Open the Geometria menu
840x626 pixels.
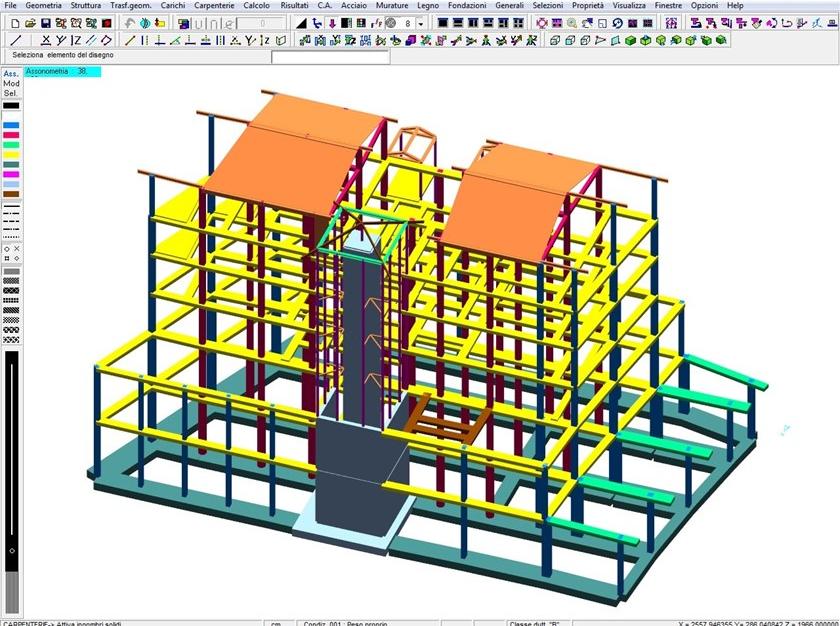click(42, 5)
